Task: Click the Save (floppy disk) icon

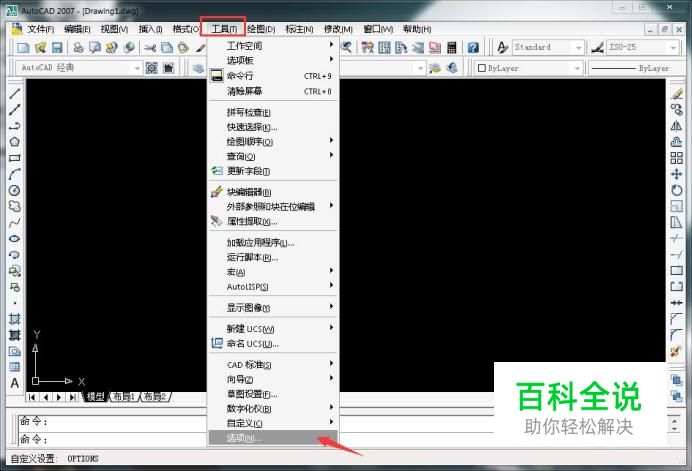Action: pyautogui.click(x=57, y=47)
